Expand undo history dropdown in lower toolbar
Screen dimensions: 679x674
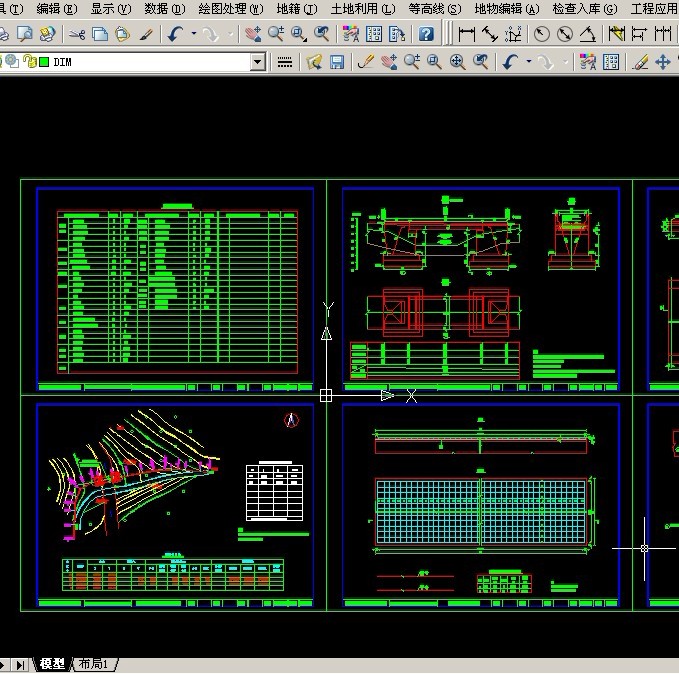pyautogui.click(x=529, y=62)
